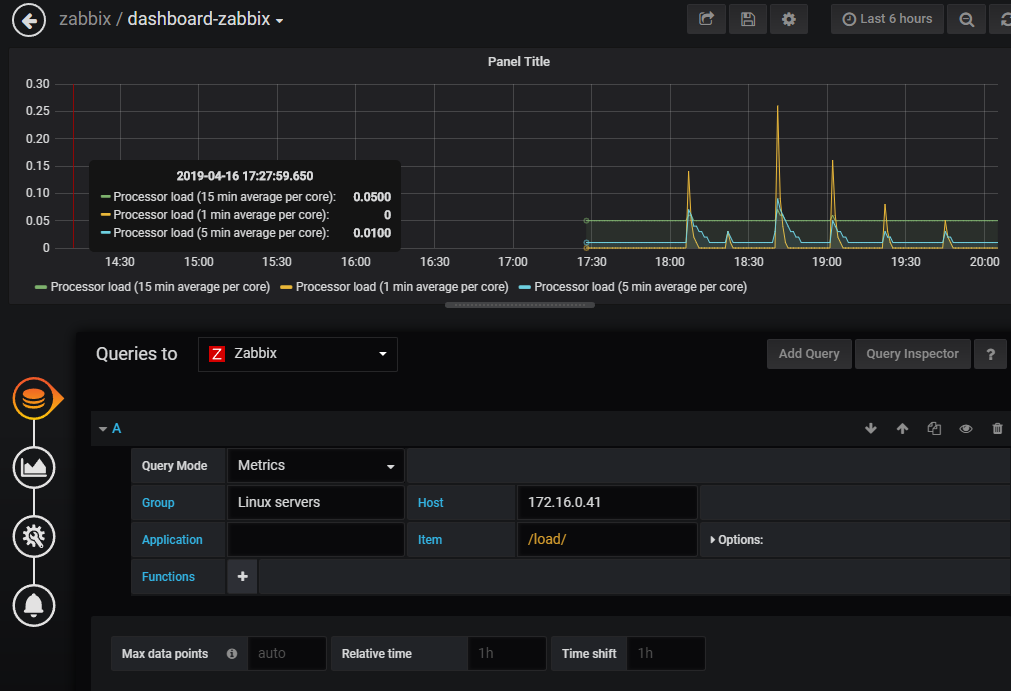Move query A up with arrow icon
1011x691 pixels.
click(x=902, y=429)
